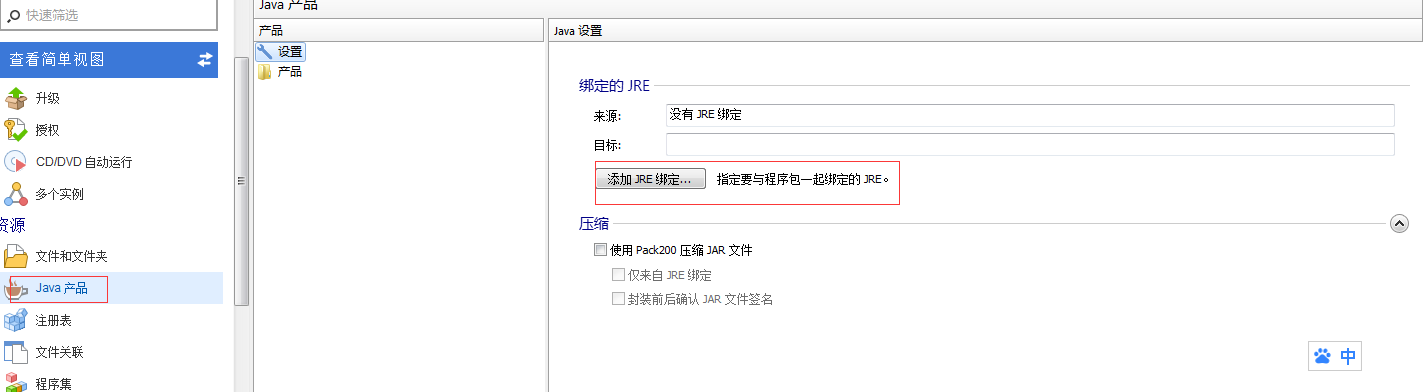Click the 添加 JRE 绑定... button

650,179
